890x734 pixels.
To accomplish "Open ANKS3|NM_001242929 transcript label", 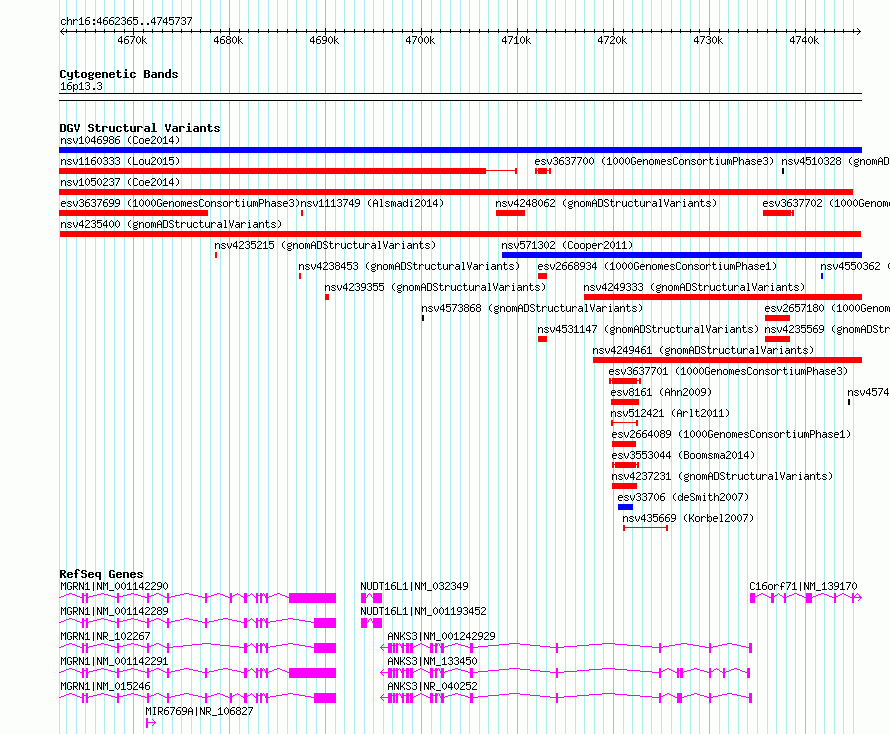I will pos(441,636).
